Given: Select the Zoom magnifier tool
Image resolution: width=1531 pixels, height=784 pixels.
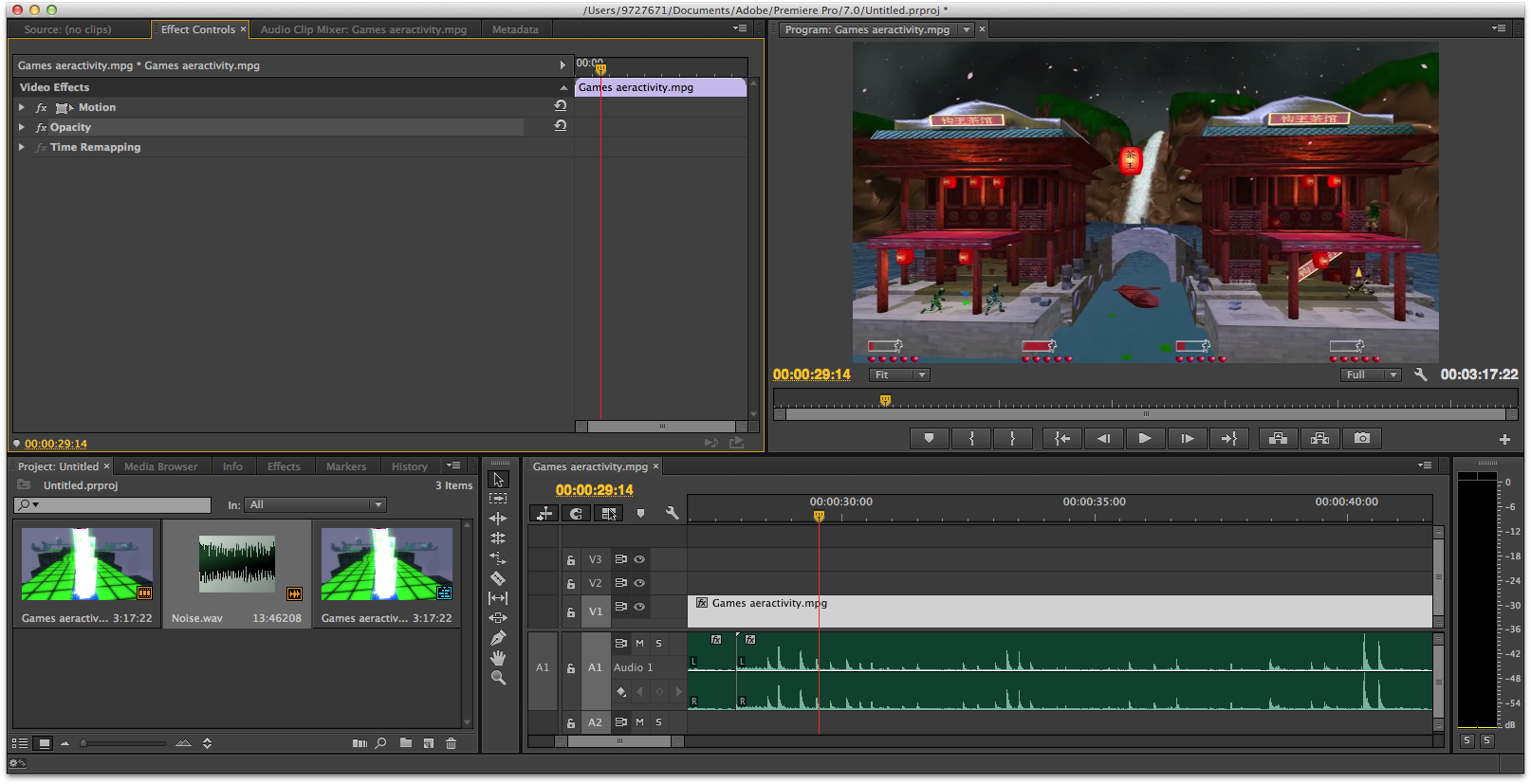Looking at the screenshot, I should click(x=498, y=678).
